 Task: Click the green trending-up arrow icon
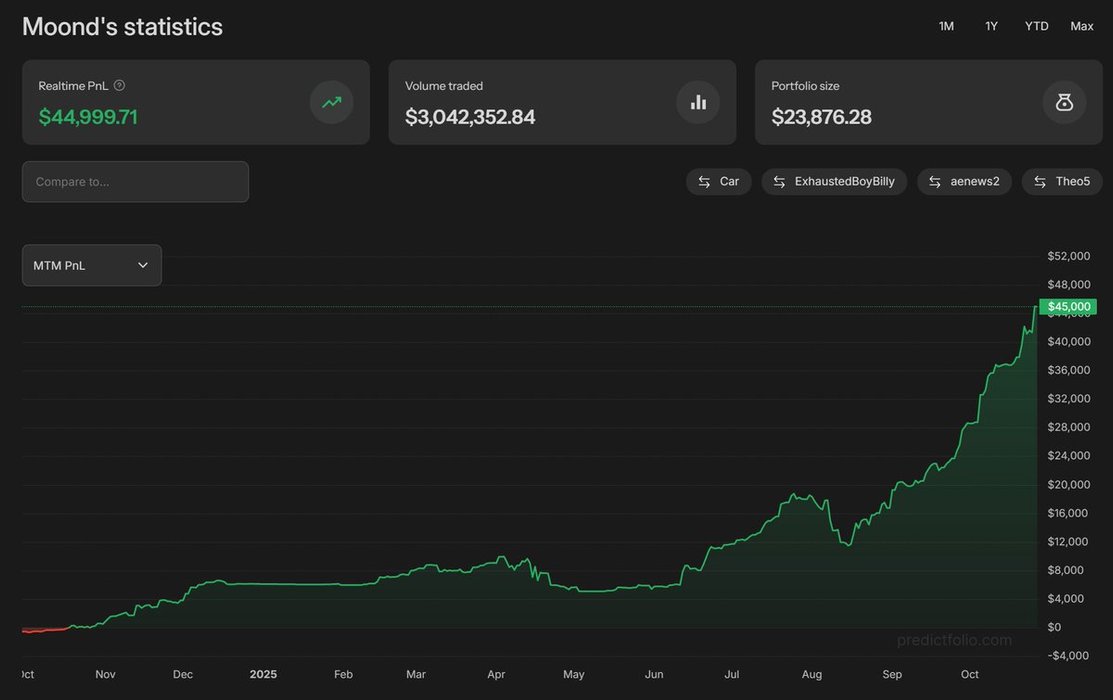pos(331,102)
